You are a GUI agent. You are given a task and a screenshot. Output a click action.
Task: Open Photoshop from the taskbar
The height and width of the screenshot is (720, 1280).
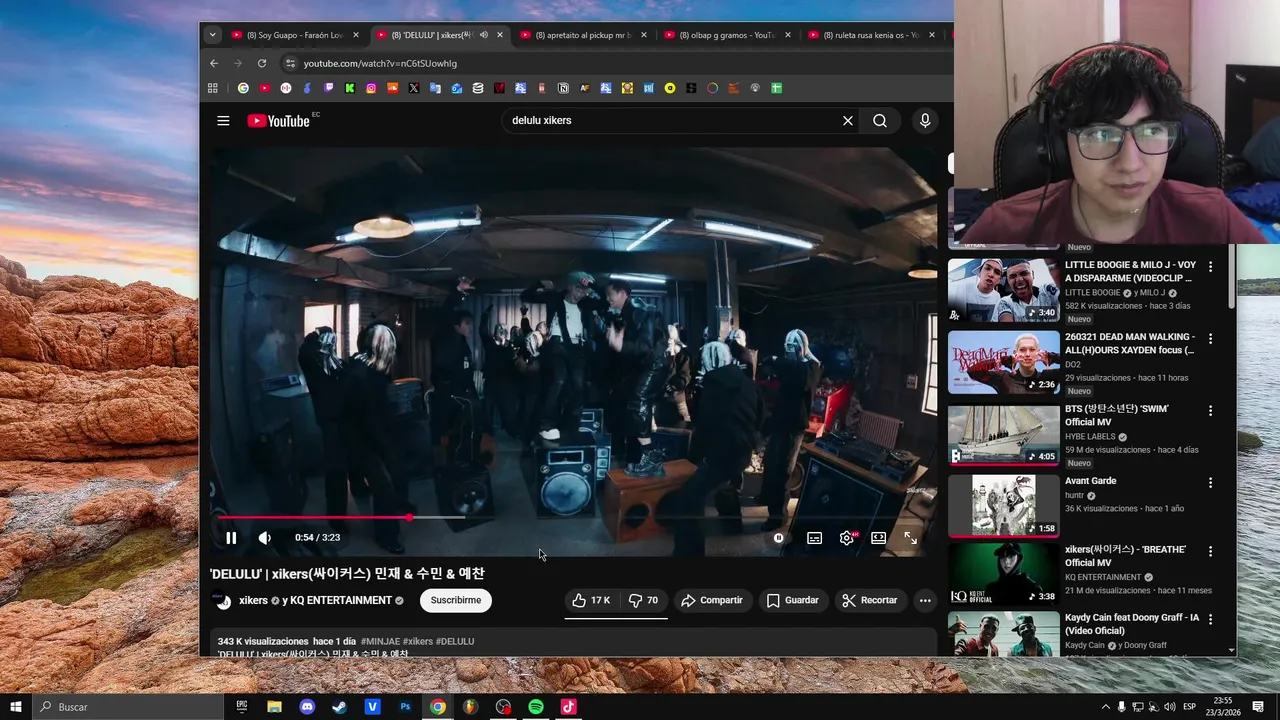click(x=405, y=707)
